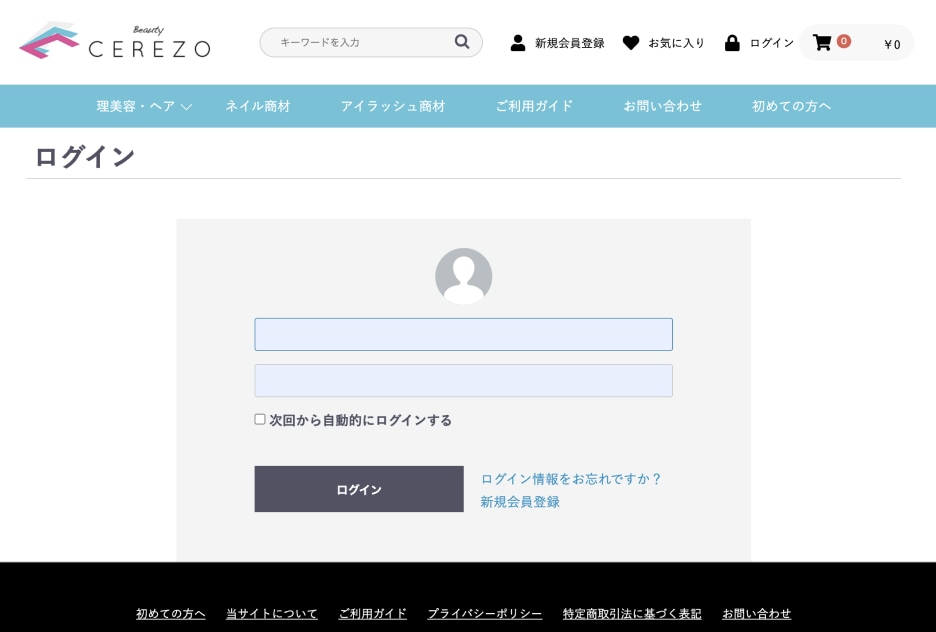Click the Beauty CEREZO logo

(x=115, y=41)
